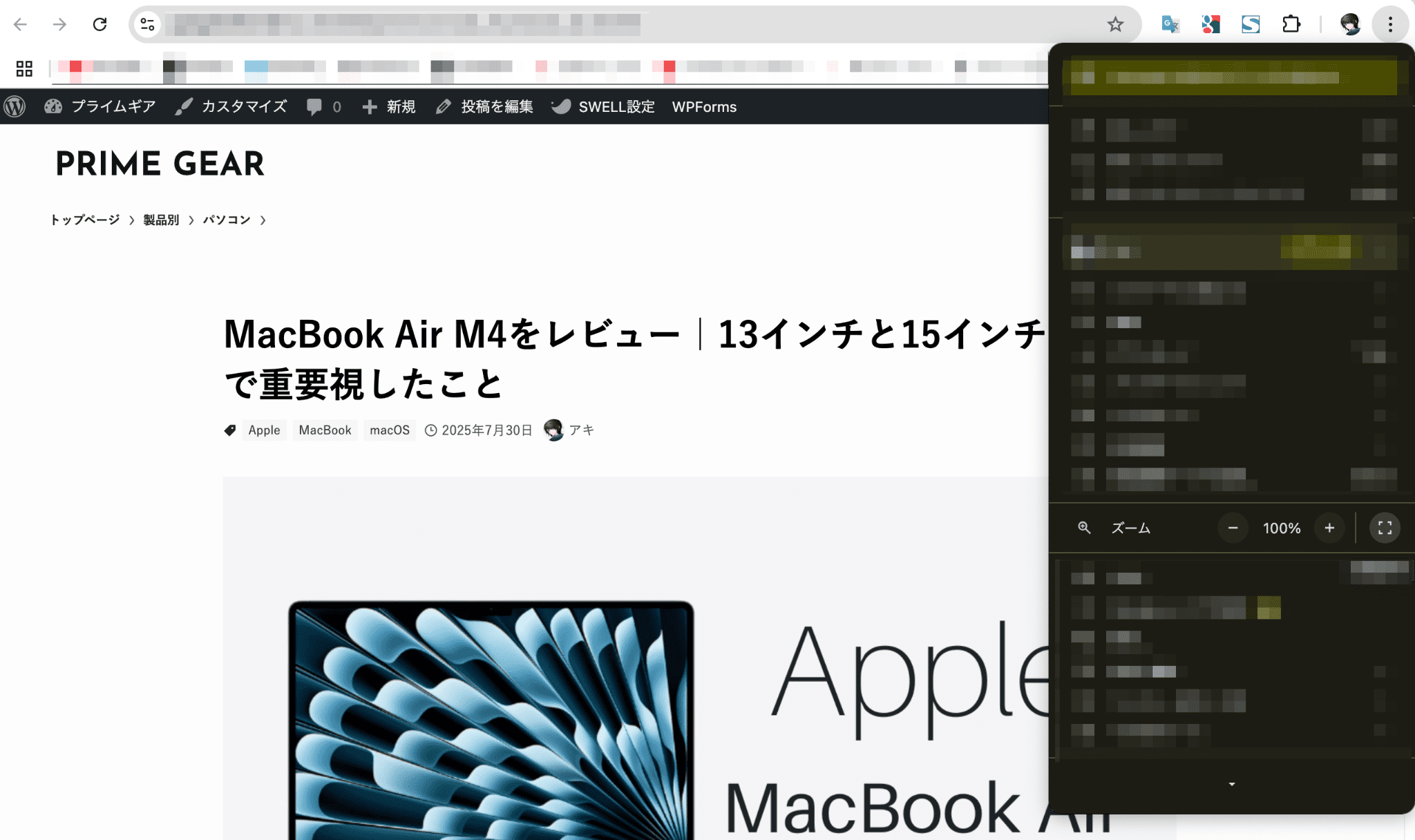The height and width of the screenshot is (840, 1415).
Task: Expand menu with the bottom down arrow
Action: coord(1231,784)
